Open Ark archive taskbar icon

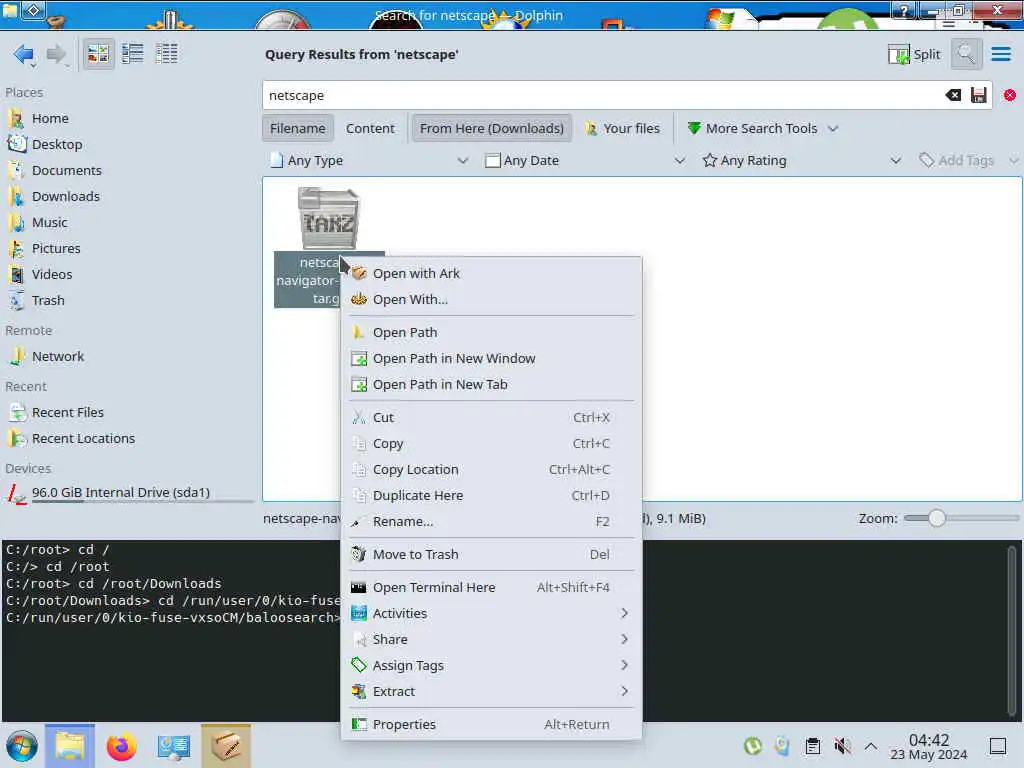226,746
